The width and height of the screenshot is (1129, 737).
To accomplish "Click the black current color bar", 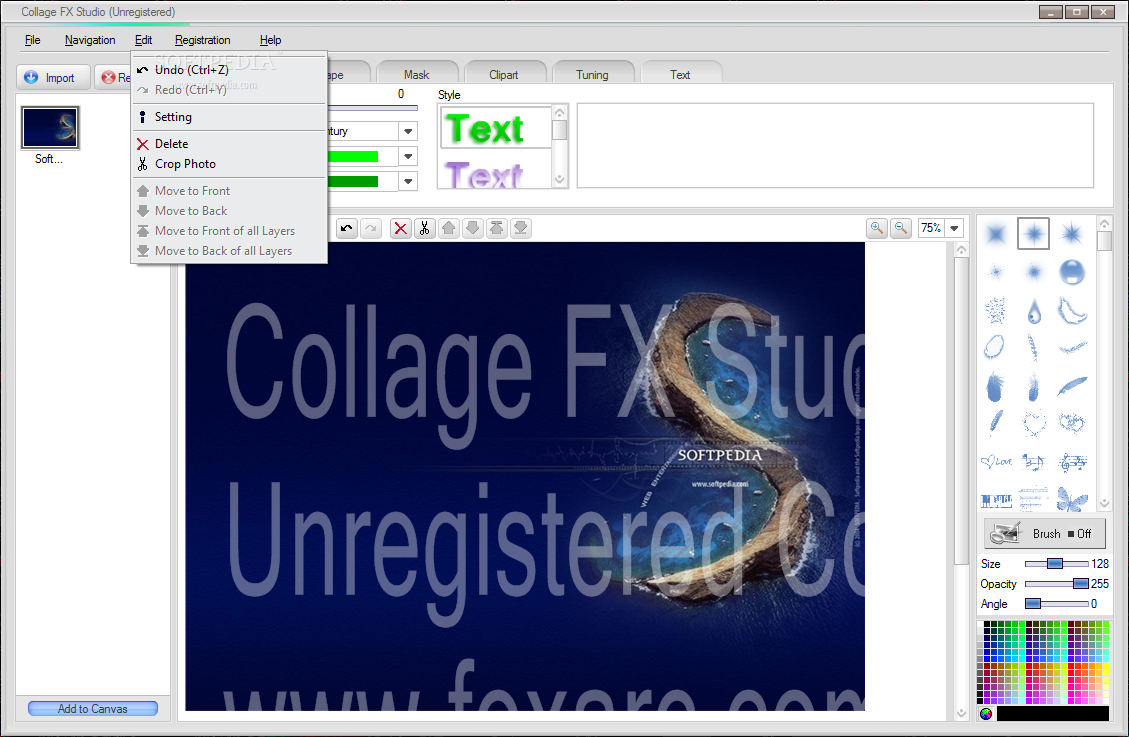I will coord(1053,713).
